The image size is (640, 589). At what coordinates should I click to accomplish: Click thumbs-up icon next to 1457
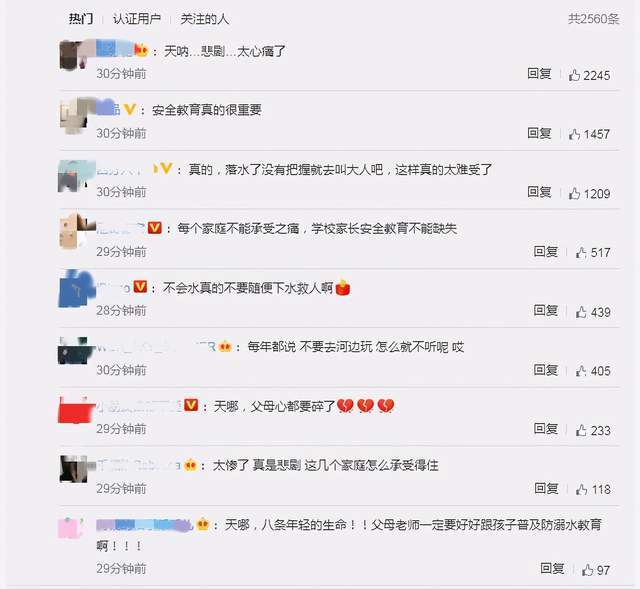(574, 134)
